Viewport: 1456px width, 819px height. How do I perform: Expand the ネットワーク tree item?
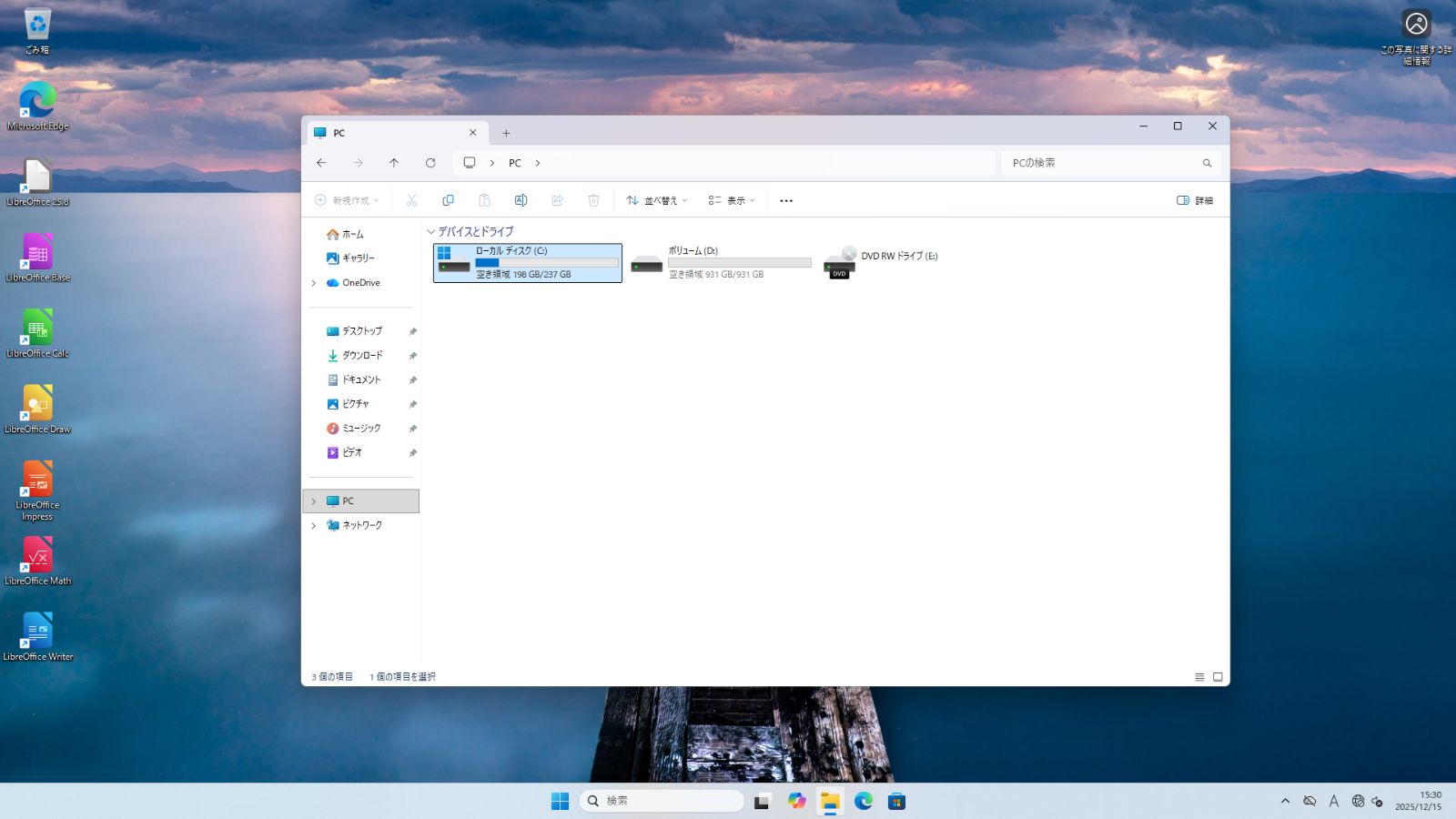pyautogui.click(x=313, y=525)
